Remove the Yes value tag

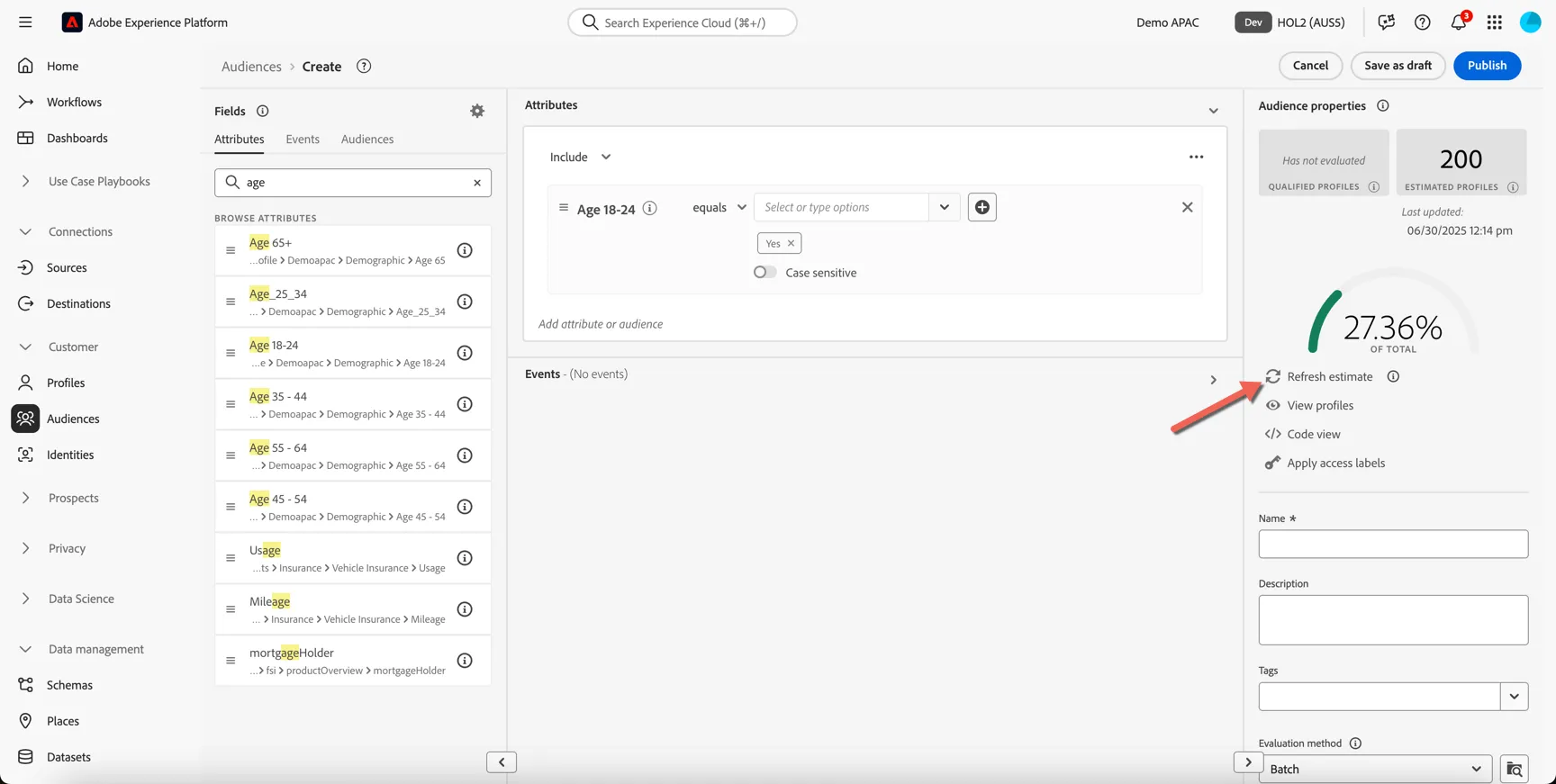[792, 243]
